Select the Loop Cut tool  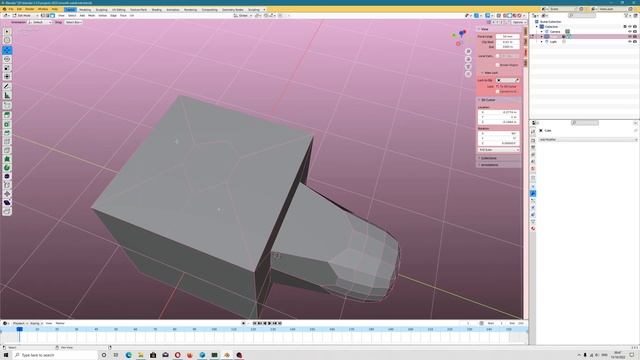pos(7,141)
